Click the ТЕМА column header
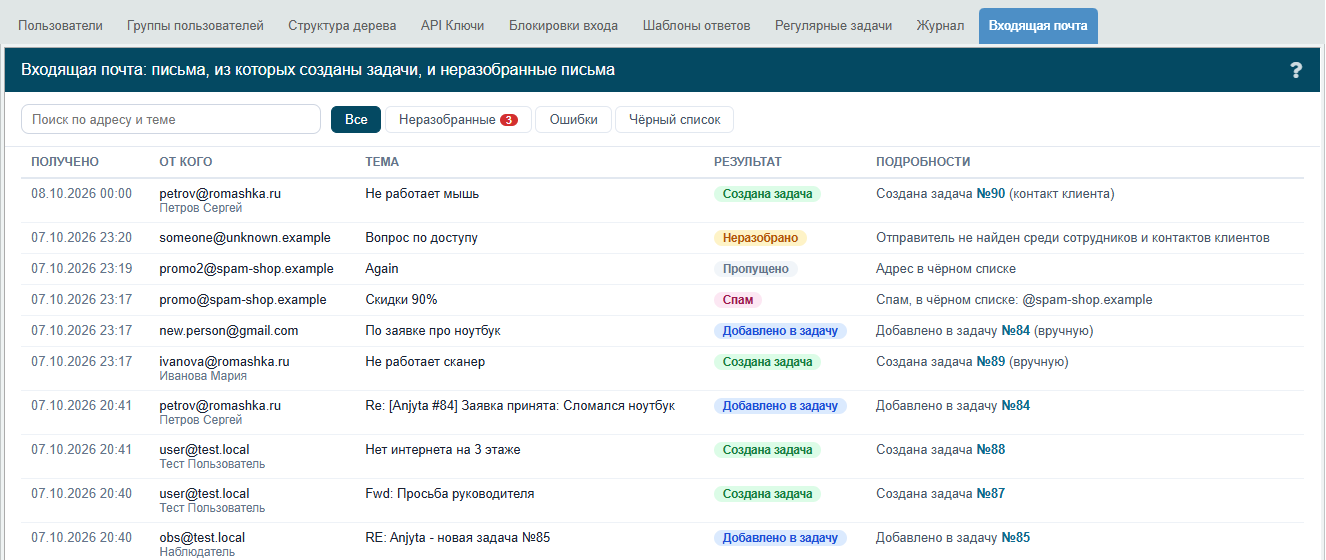The image size is (1326, 560). pos(382,162)
